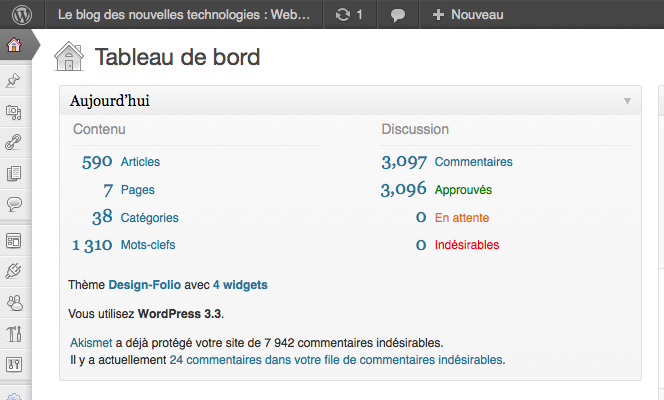Open the Links menu chain icon
This screenshot has height=400, width=664.
[x=14, y=143]
